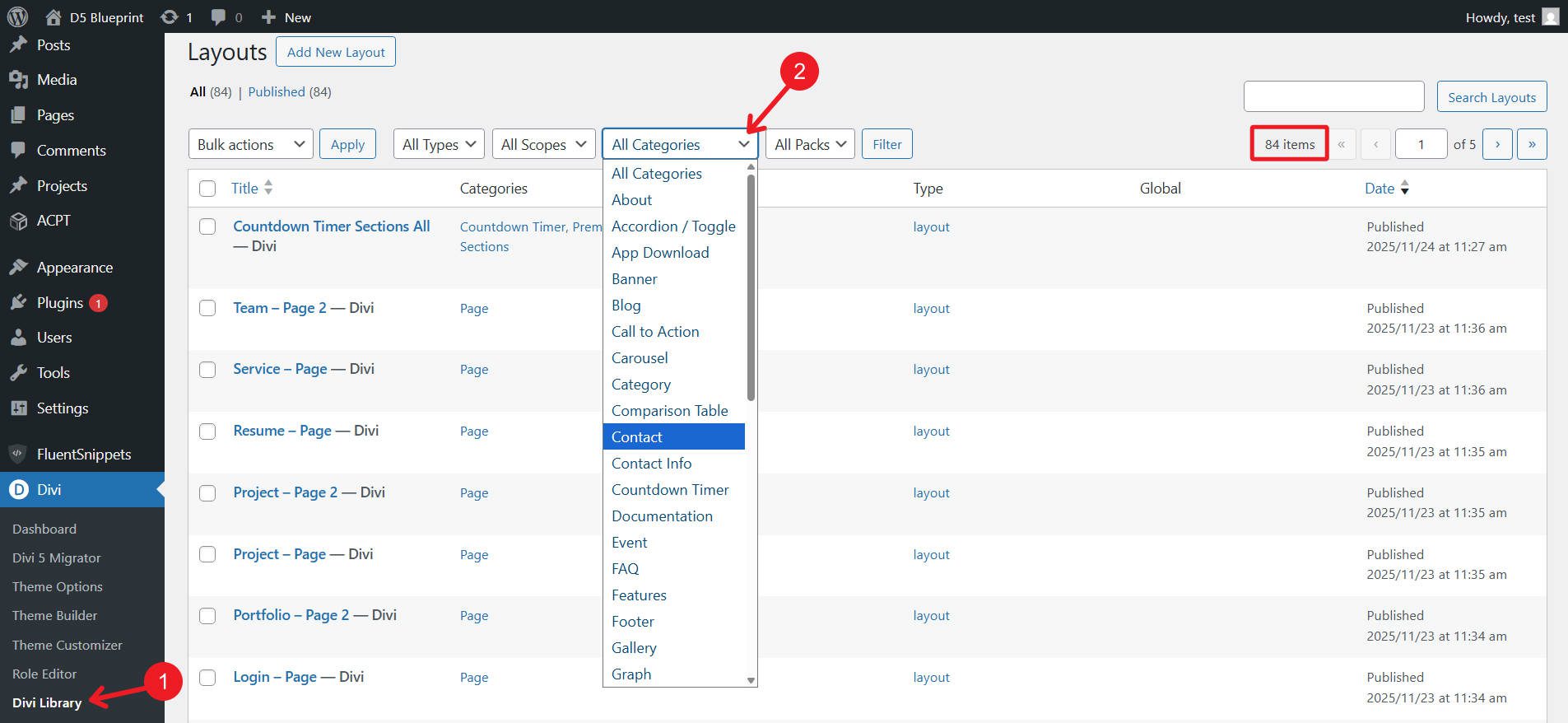Choose Accordion / Toggle category option
This screenshot has width=1568, height=723.
pos(673,226)
